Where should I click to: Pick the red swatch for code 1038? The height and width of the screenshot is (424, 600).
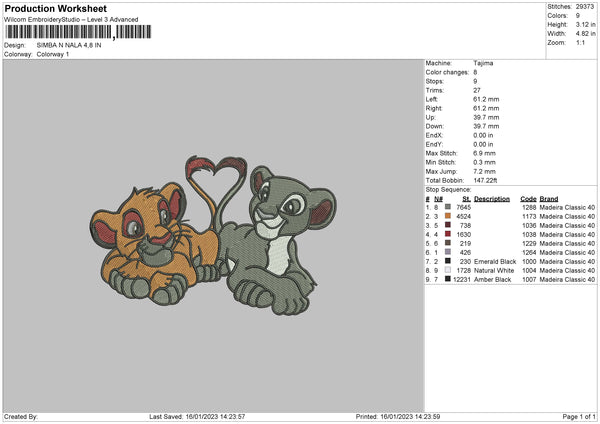(x=446, y=234)
